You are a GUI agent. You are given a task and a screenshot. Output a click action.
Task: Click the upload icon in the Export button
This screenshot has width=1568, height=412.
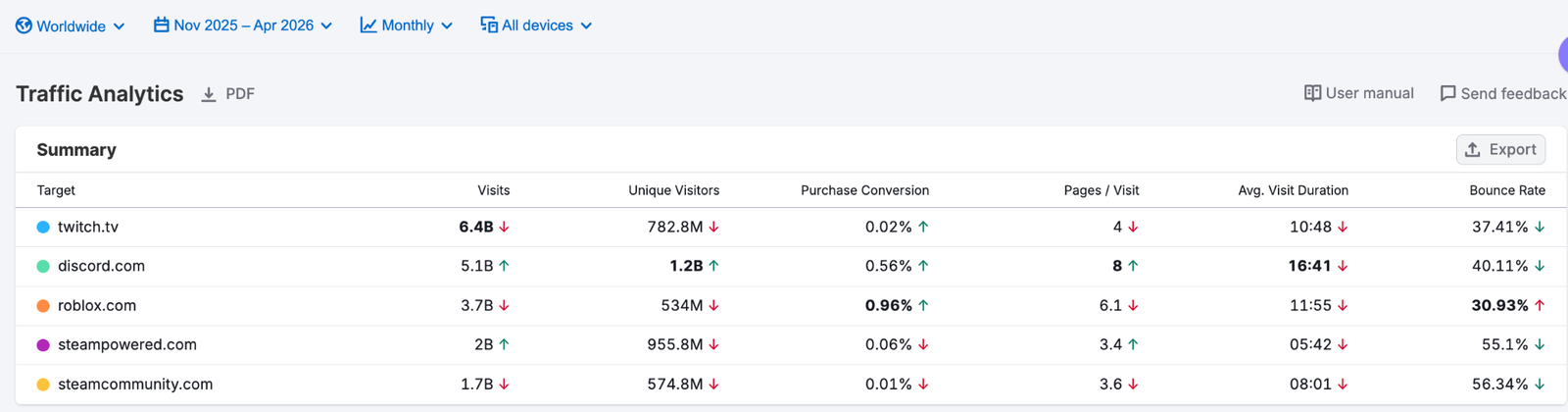point(1473,149)
